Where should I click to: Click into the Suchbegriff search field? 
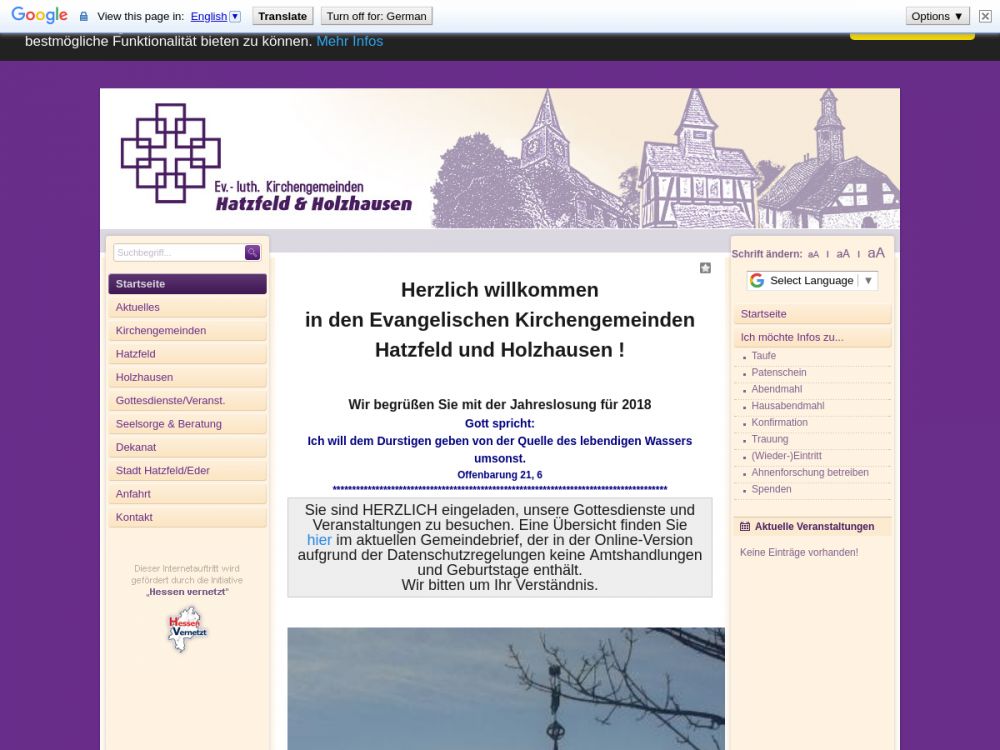point(178,253)
